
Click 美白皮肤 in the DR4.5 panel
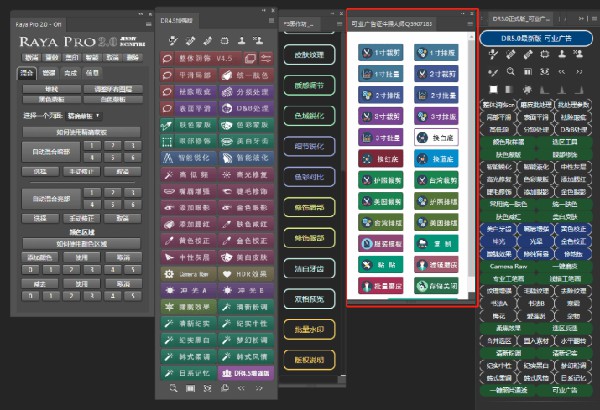246,257
